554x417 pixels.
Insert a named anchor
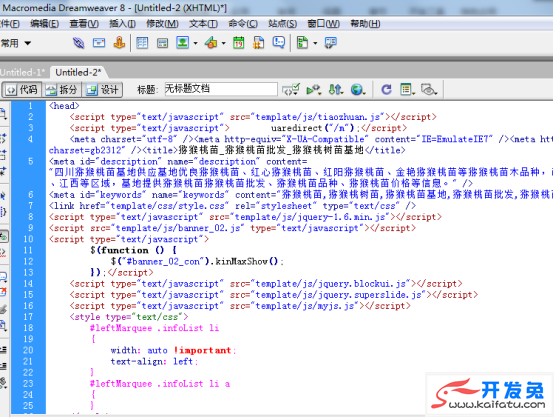[x=119, y=43]
